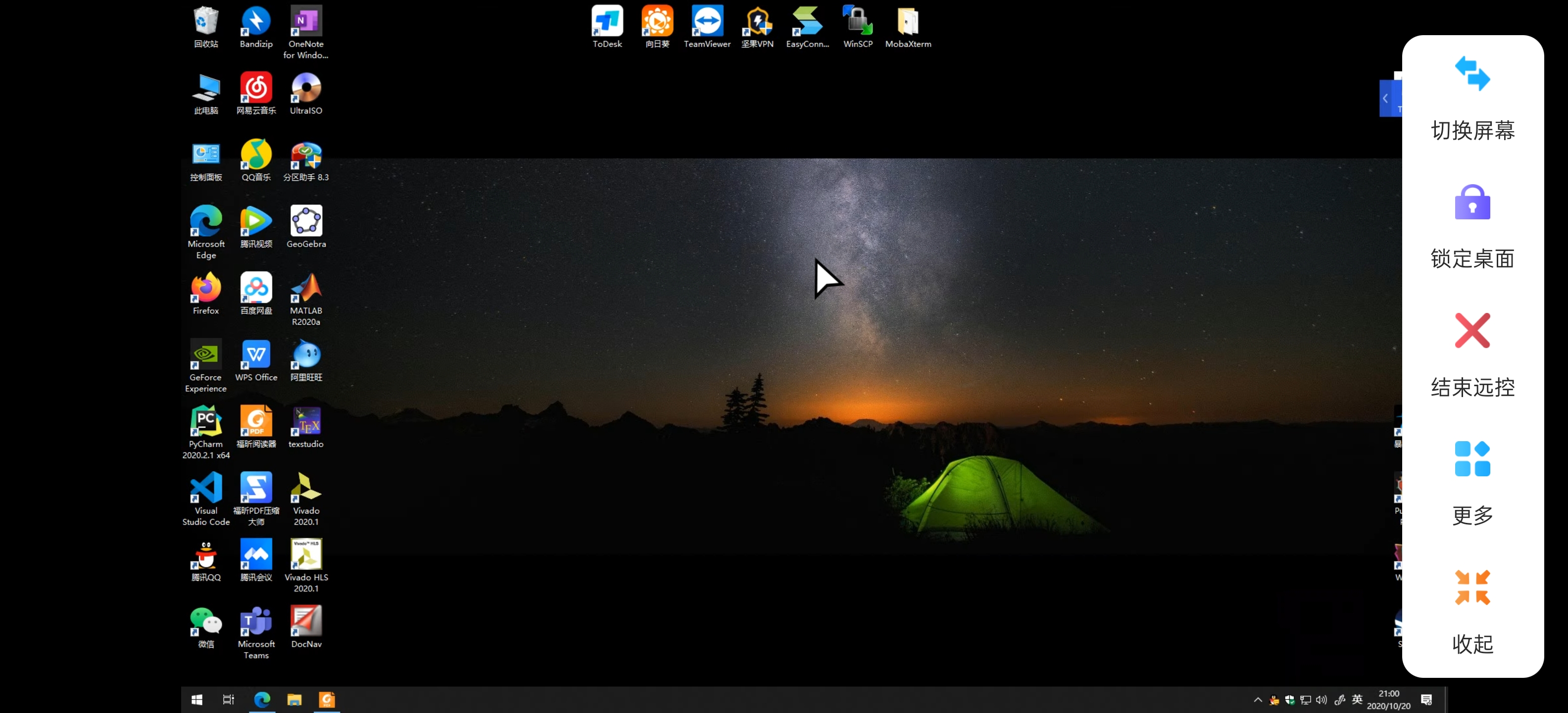Select the WinSCP desktop icon
Screen dimensions: 1568x713
click(x=857, y=27)
